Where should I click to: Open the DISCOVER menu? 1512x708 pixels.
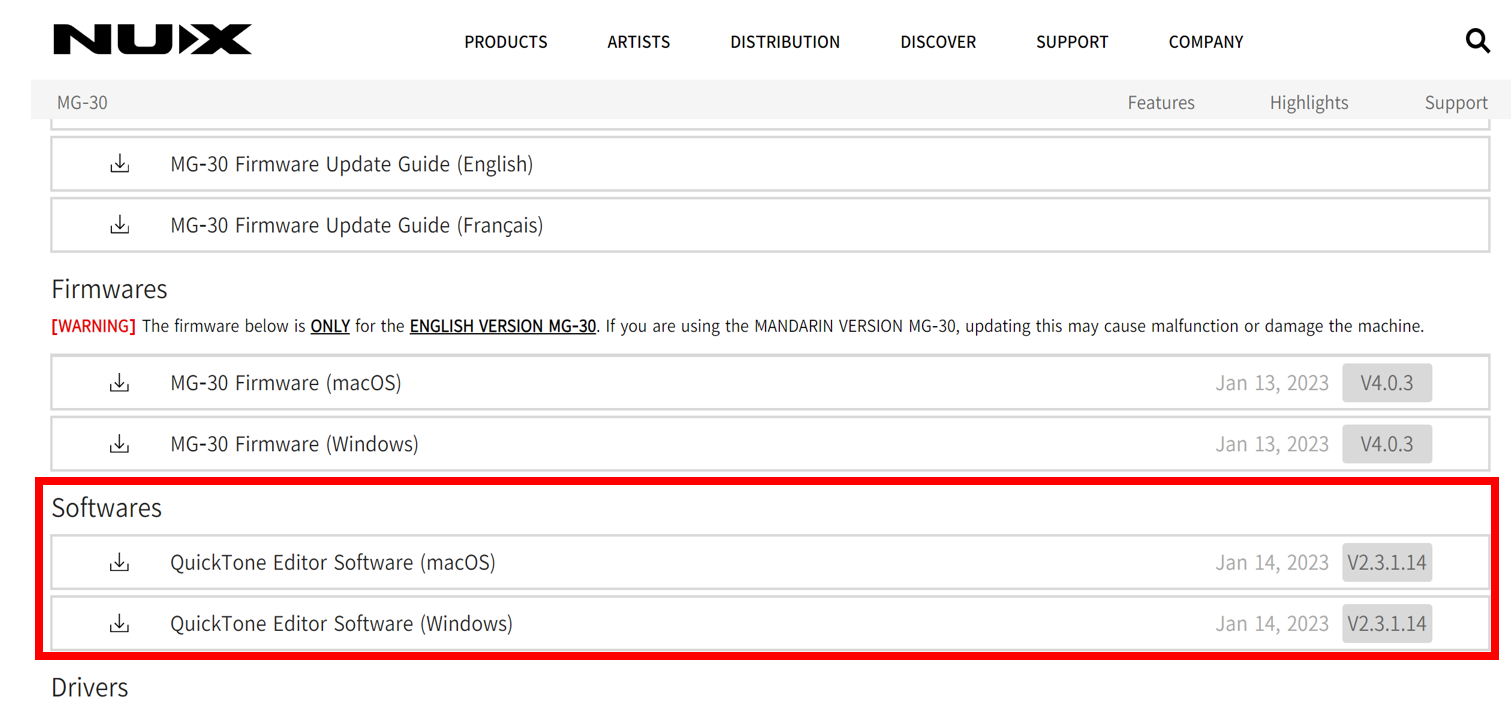click(x=938, y=42)
